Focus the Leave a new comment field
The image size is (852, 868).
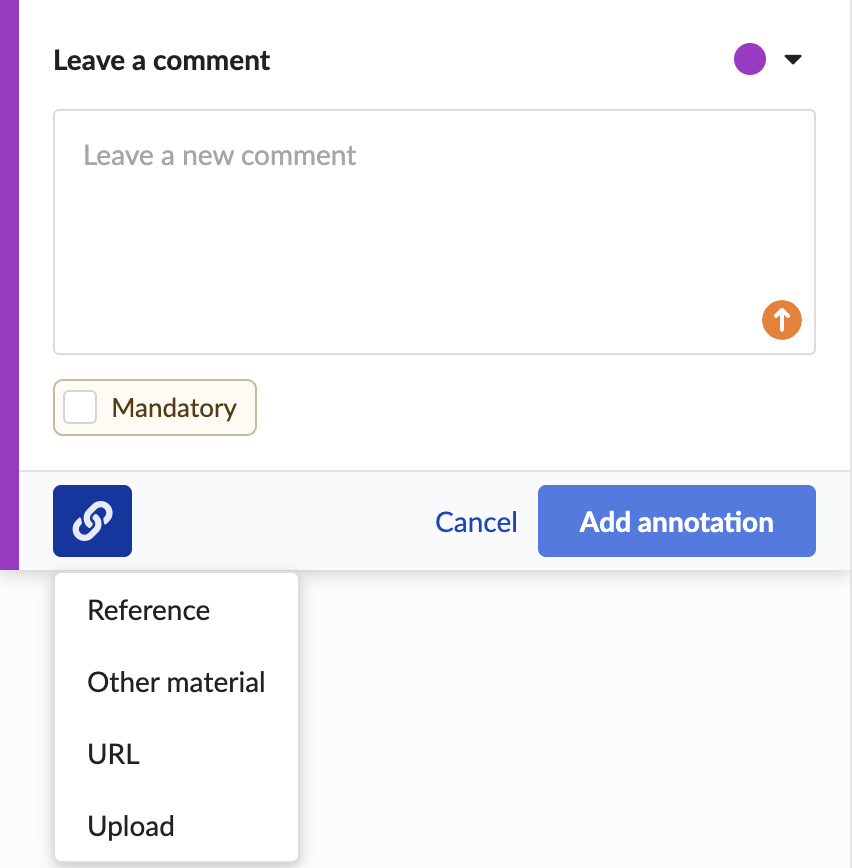pos(434,232)
